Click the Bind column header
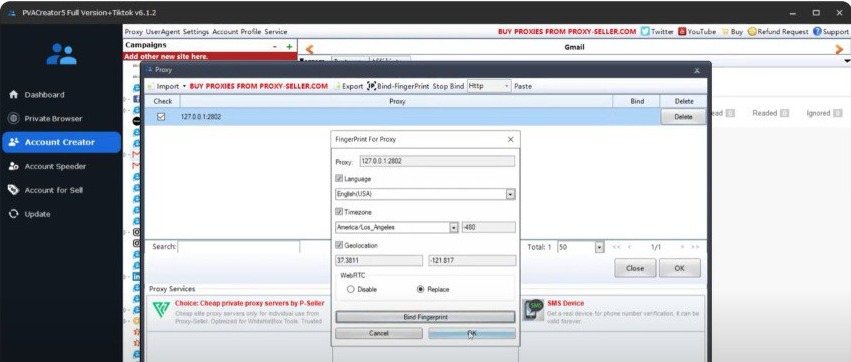This screenshot has height=362, width=851. pos(637,101)
